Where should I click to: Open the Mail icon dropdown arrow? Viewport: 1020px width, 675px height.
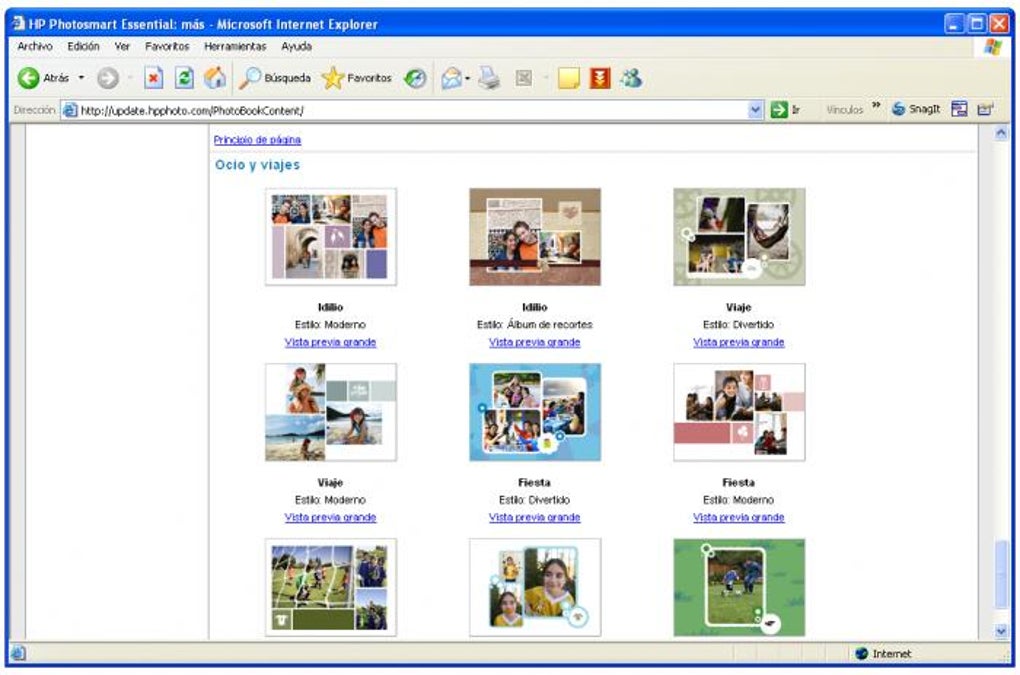pos(468,79)
